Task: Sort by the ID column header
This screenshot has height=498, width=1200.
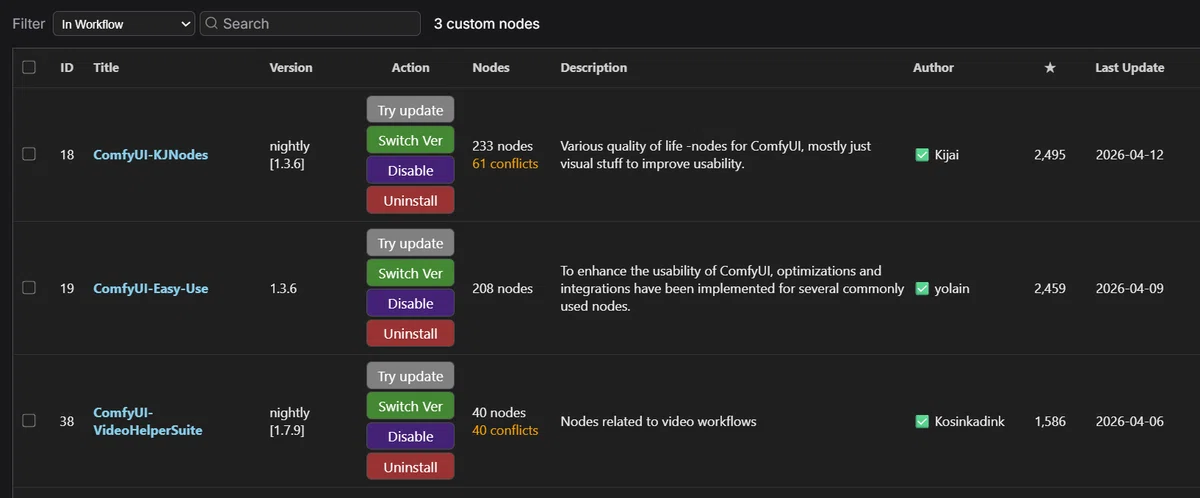Action: click(x=67, y=68)
